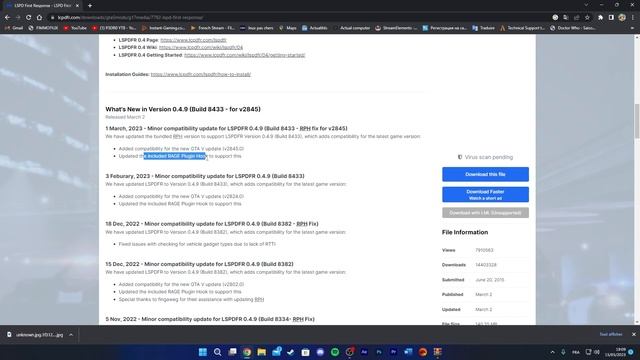The image size is (640, 360).
Task: Select the LSPD First Response browser tab
Action: [42, 6]
